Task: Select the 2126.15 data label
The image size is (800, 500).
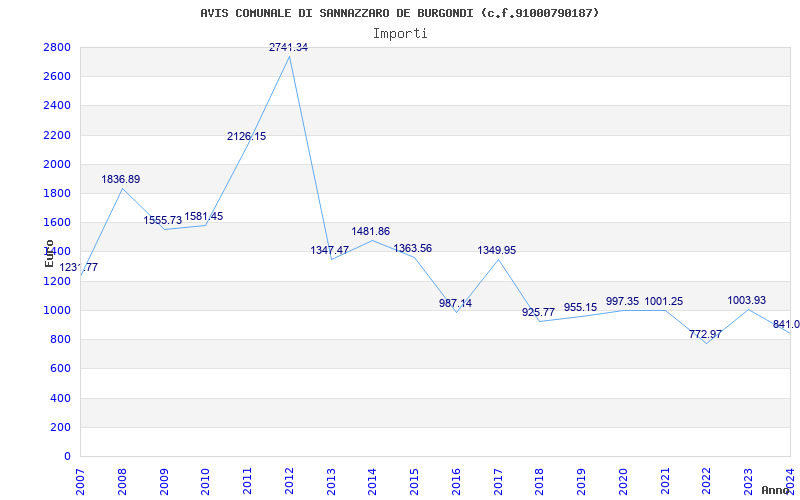Action: click(246, 136)
